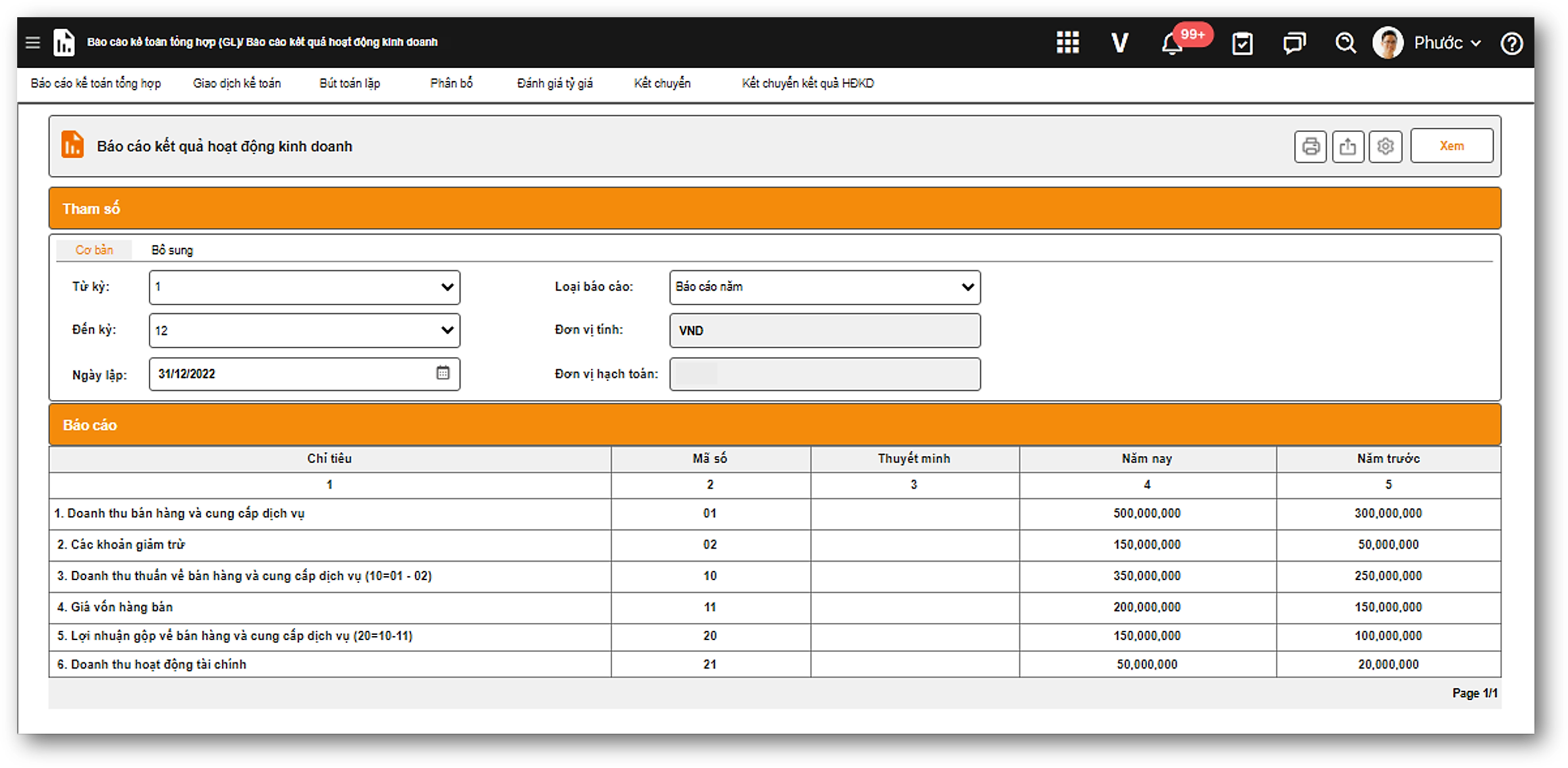Select row 6. Doanh thu hoạt động tài chính
The width and height of the screenshot is (1568, 768).
775,665
